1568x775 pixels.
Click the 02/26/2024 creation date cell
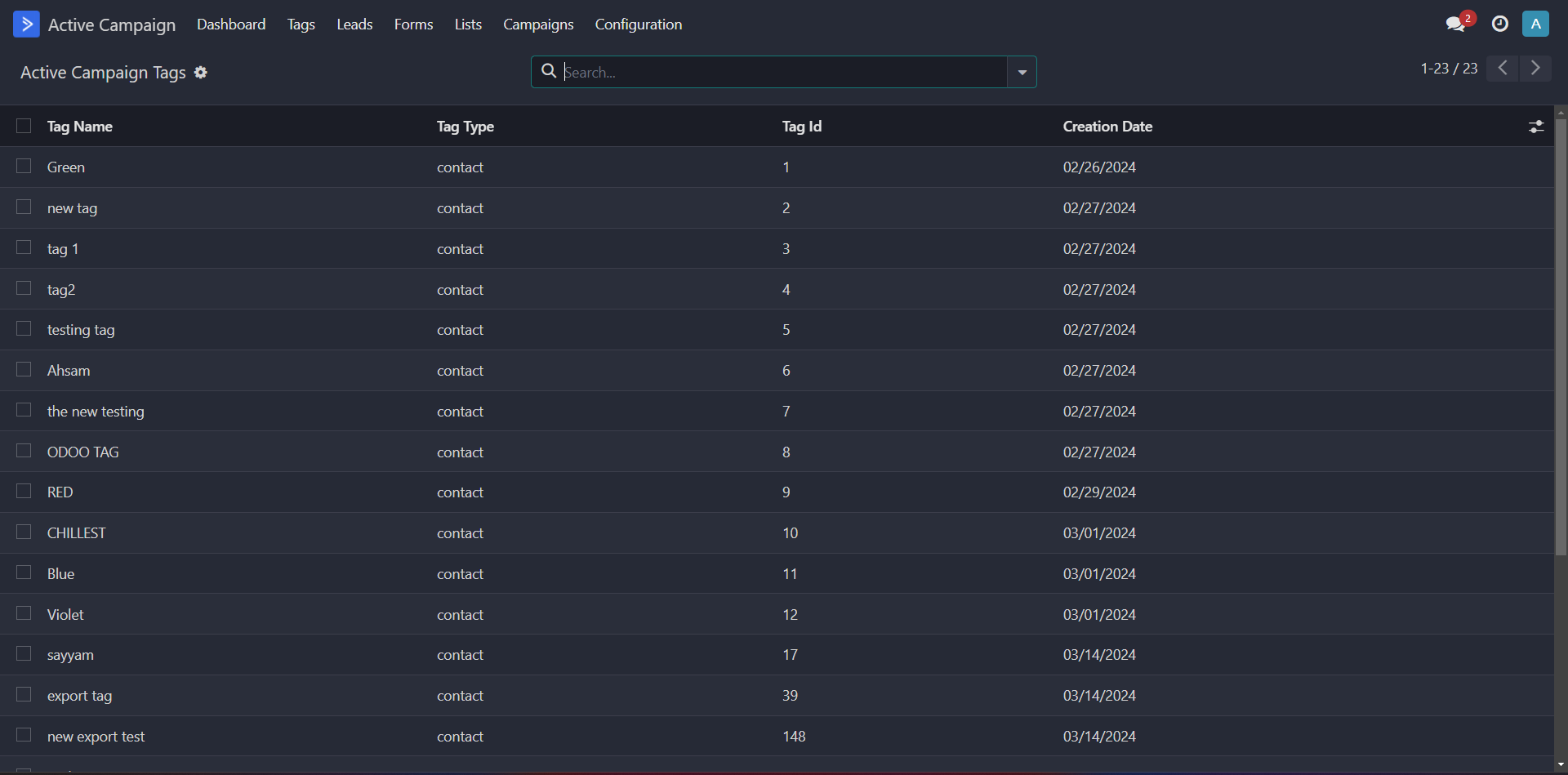(x=1099, y=167)
